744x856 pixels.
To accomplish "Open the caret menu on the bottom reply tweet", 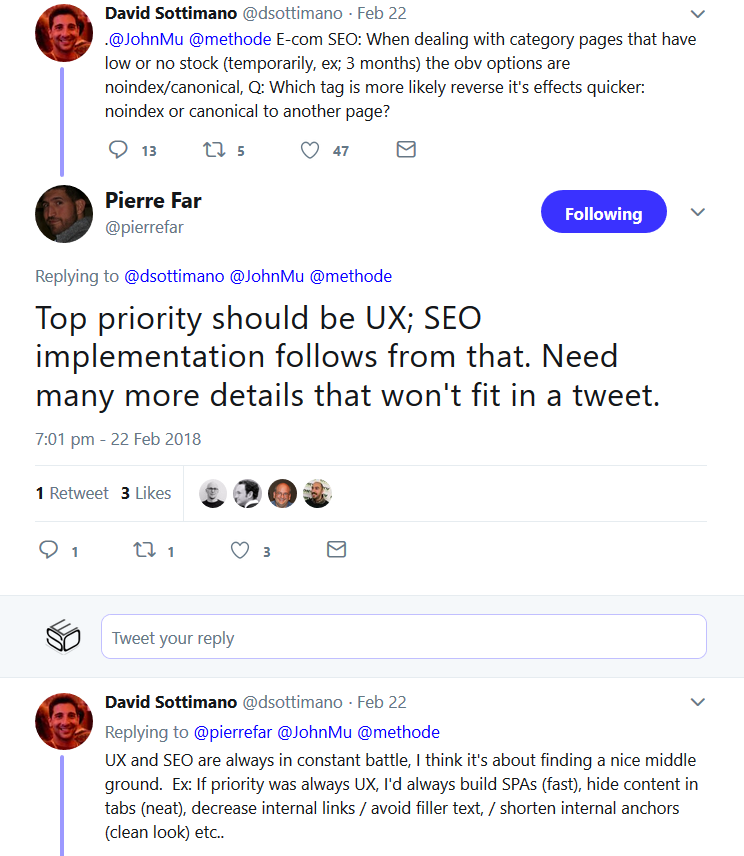I will point(697,702).
